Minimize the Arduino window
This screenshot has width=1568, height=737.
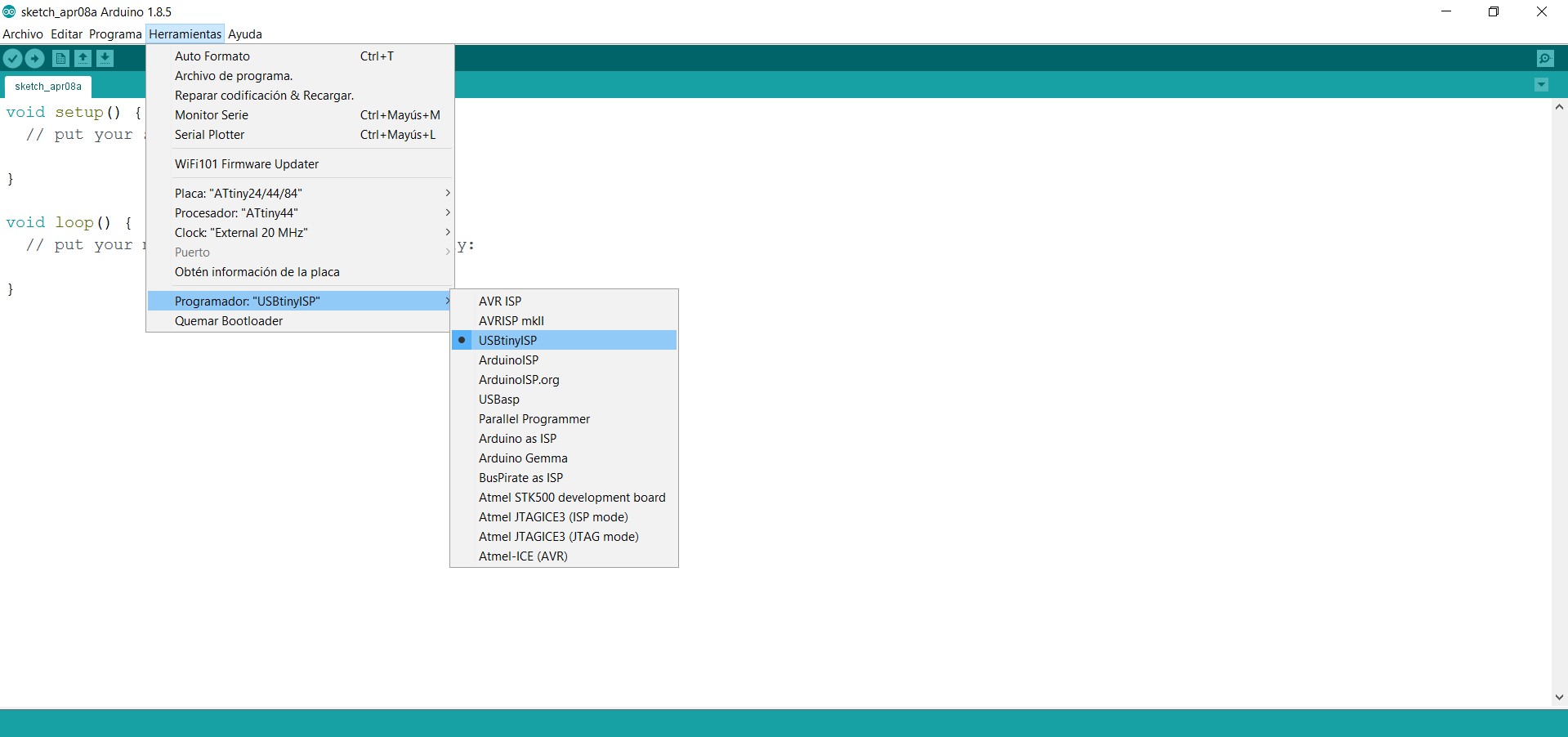[1446, 11]
